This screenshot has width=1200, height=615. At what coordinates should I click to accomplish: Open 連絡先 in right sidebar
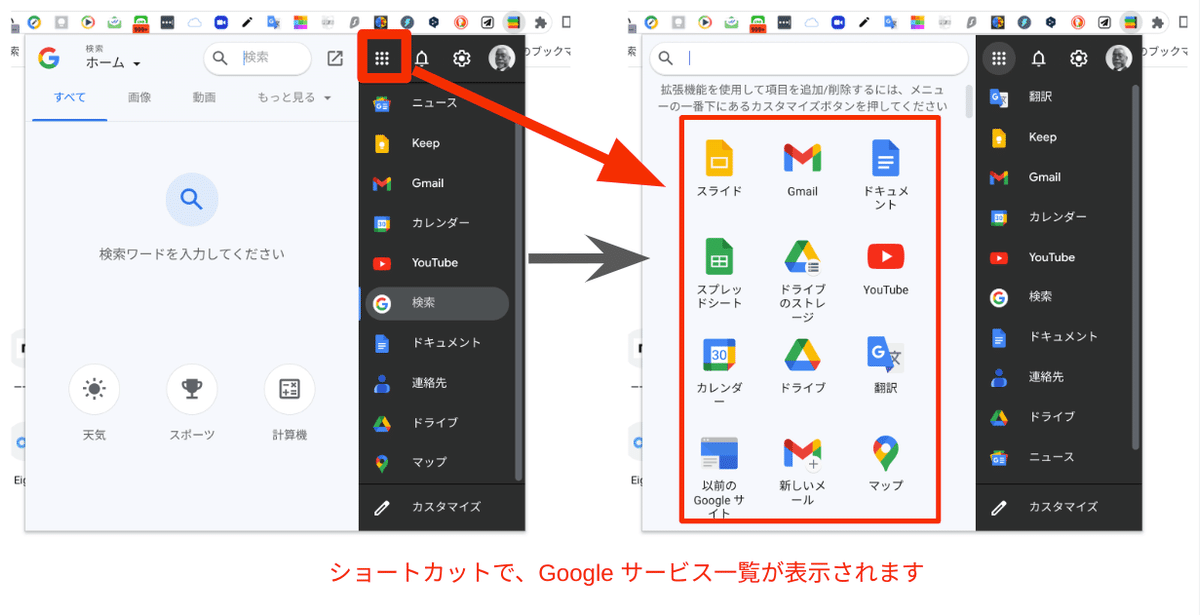point(1054,377)
